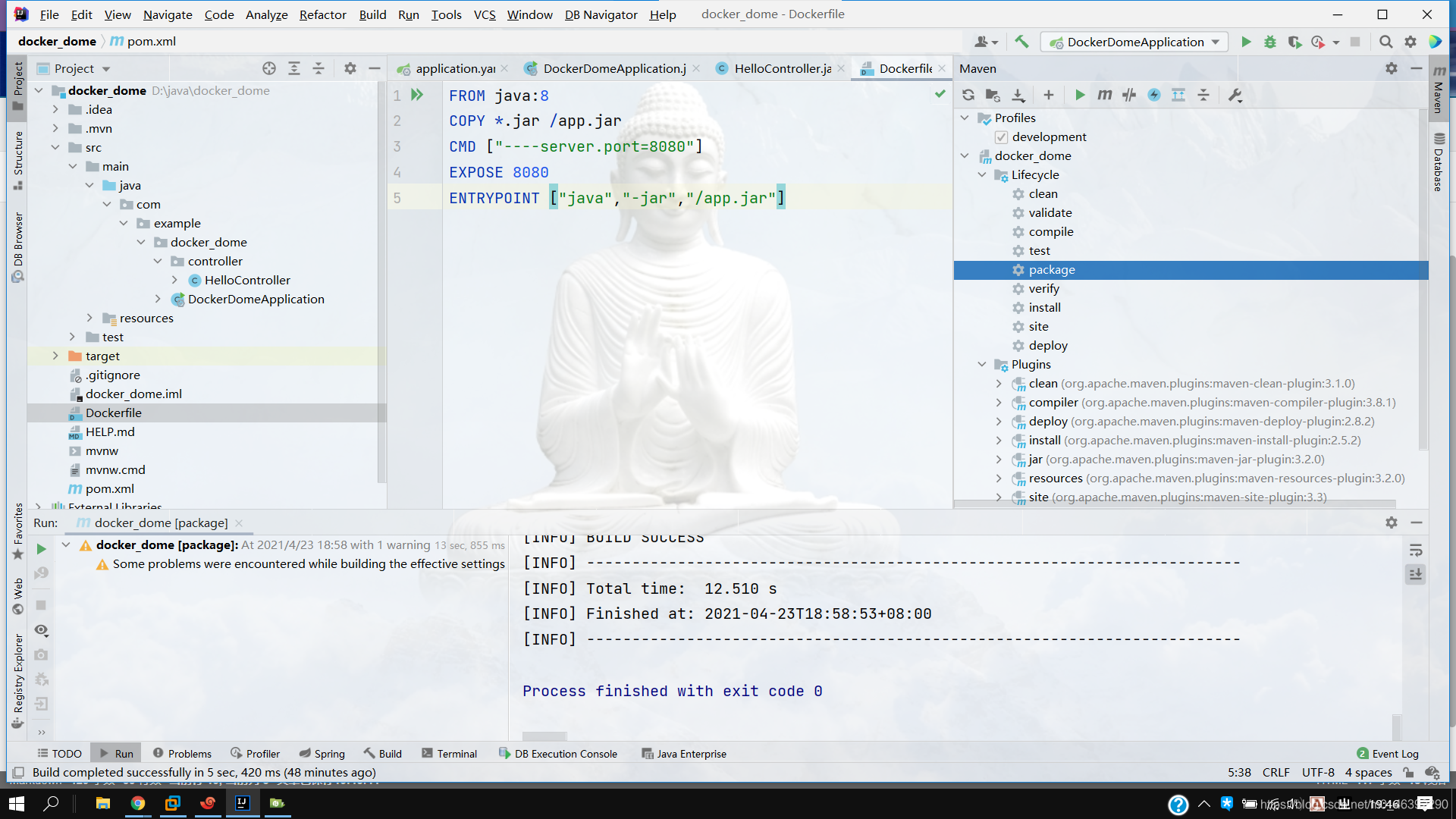Open Search Everywhere magnifier icon
The image size is (1456, 819).
point(1385,42)
